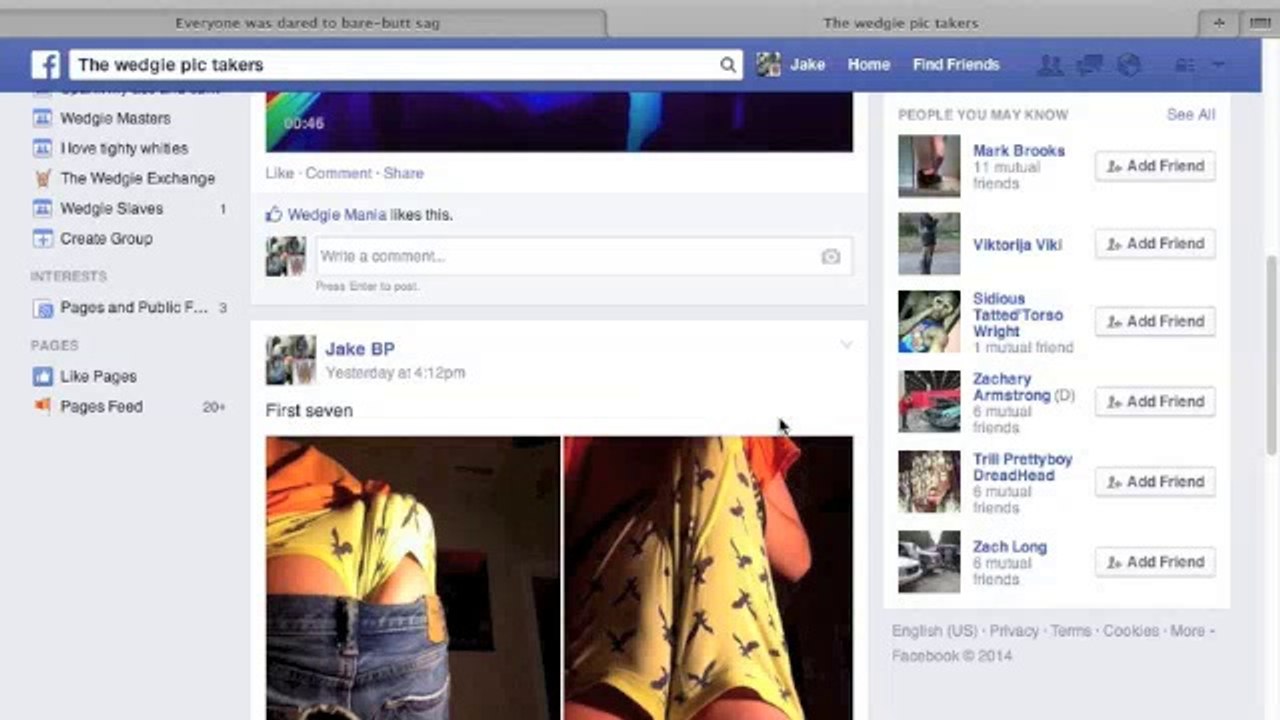Open Viktorija Viki profile name
1280x720 pixels.
pos(1017,245)
